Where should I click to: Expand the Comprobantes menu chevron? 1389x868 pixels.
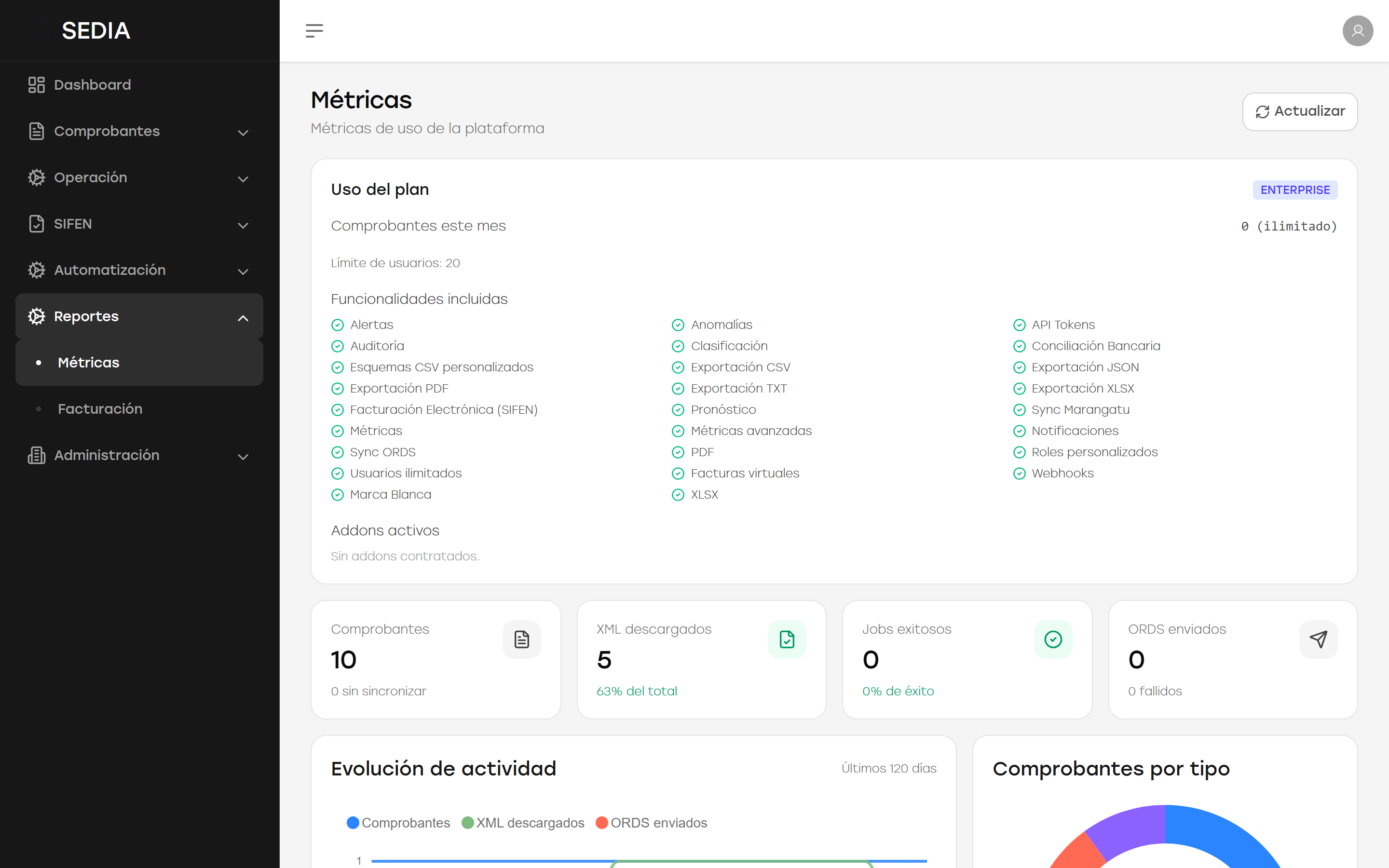coord(243,133)
